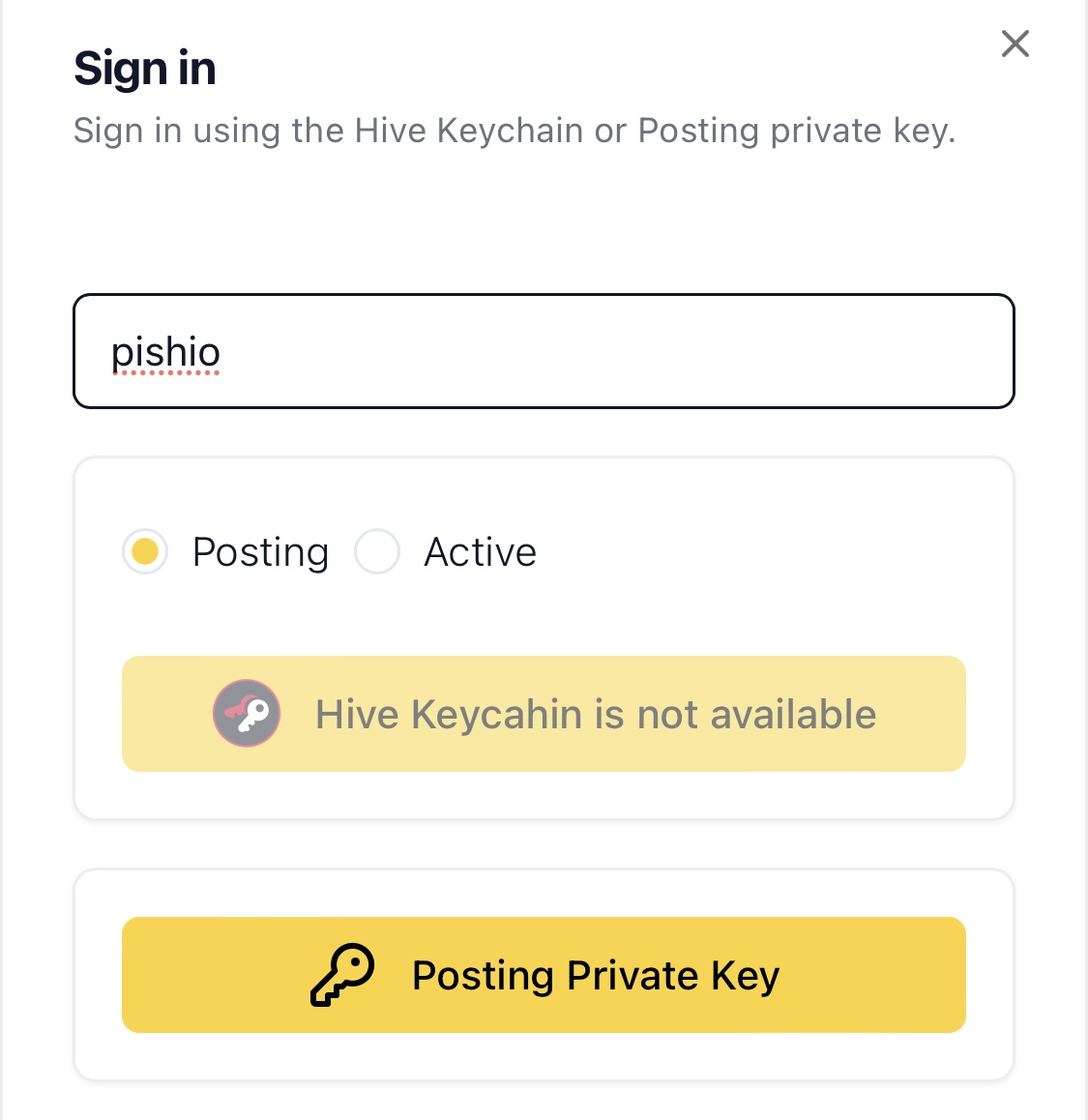
Task: Click the sign-in description subtitle text
Action: coord(515,131)
